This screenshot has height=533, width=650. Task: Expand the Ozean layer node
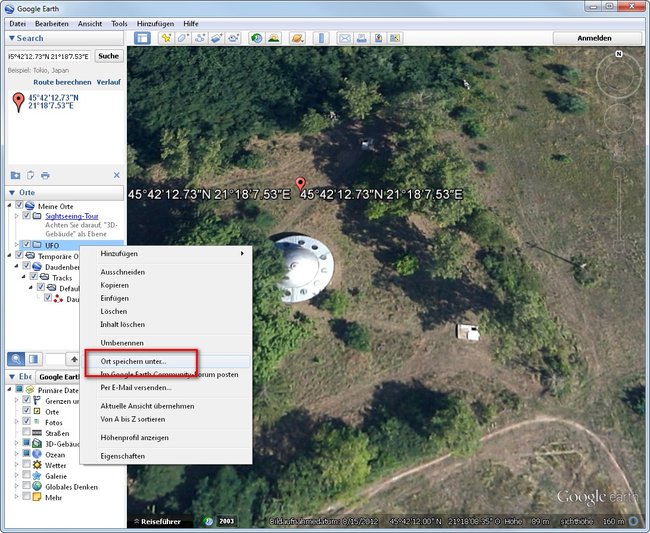coord(17,454)
